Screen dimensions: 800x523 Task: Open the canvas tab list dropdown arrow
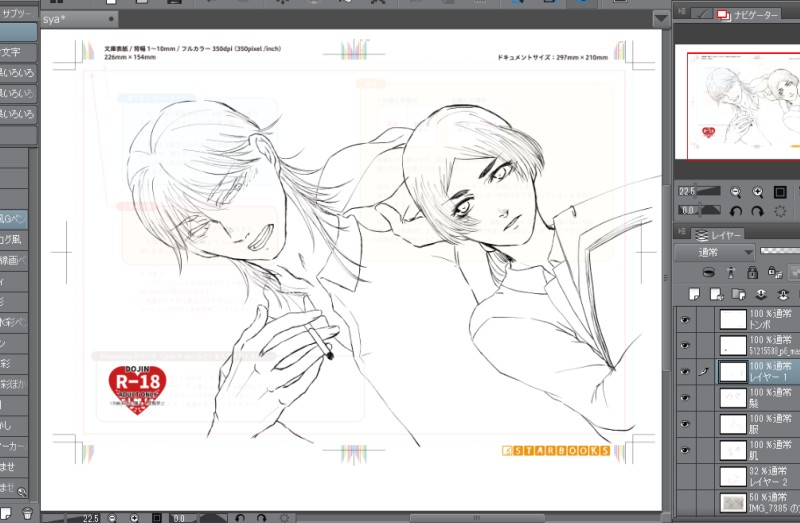(661, 19)
